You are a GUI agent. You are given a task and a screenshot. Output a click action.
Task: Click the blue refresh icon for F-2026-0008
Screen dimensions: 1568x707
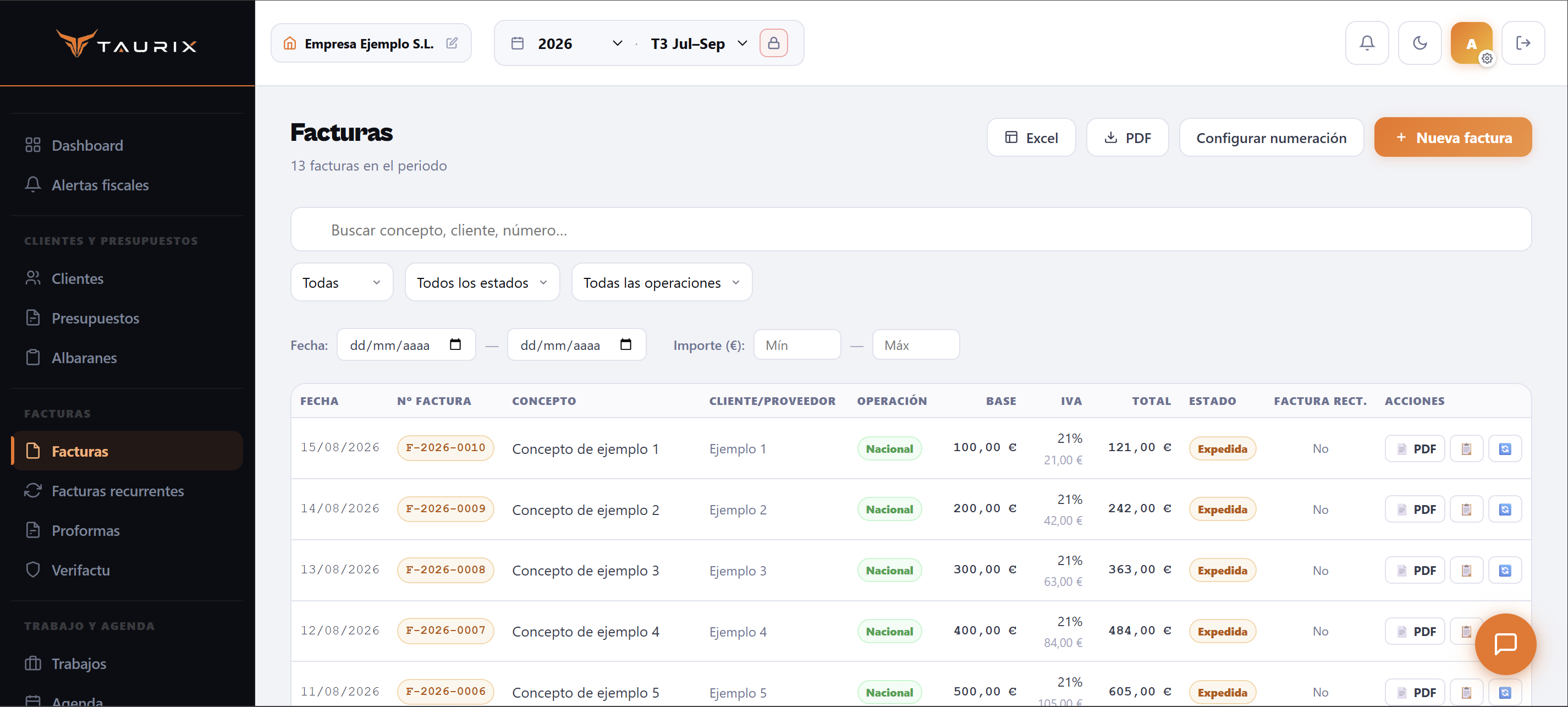1505,571
